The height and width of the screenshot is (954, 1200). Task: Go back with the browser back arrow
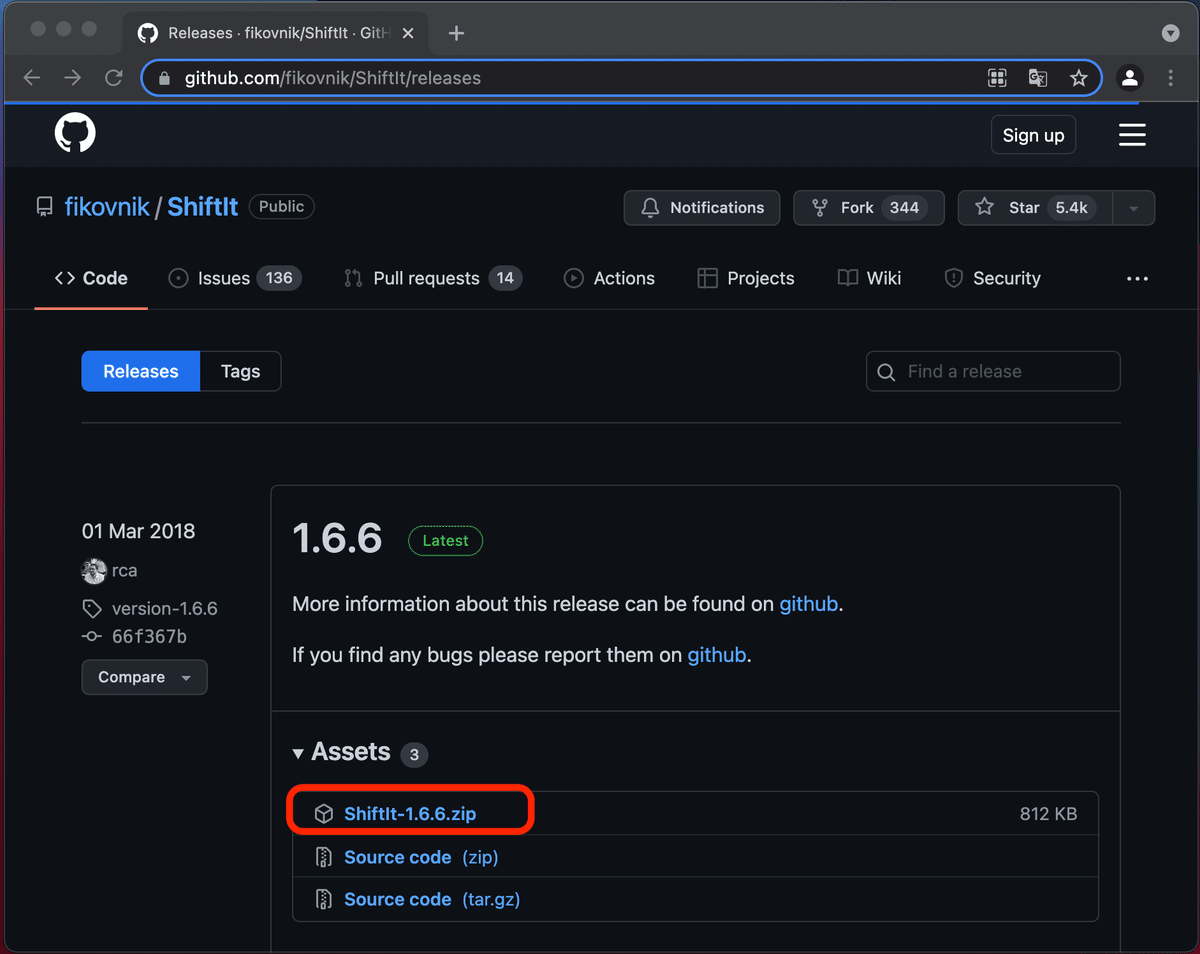pyautogui.click(x=32, y=78)
